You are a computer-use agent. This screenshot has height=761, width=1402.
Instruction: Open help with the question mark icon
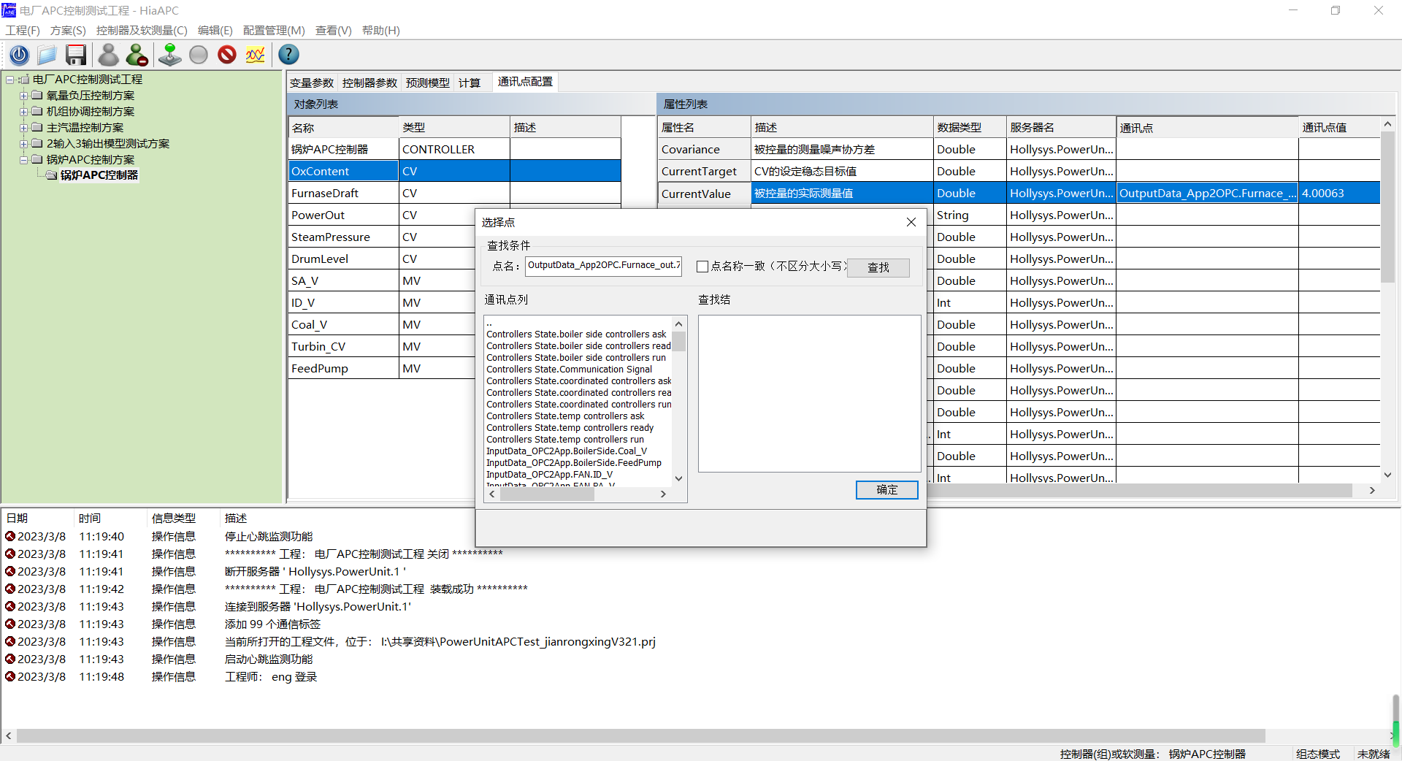pos(288,55)
